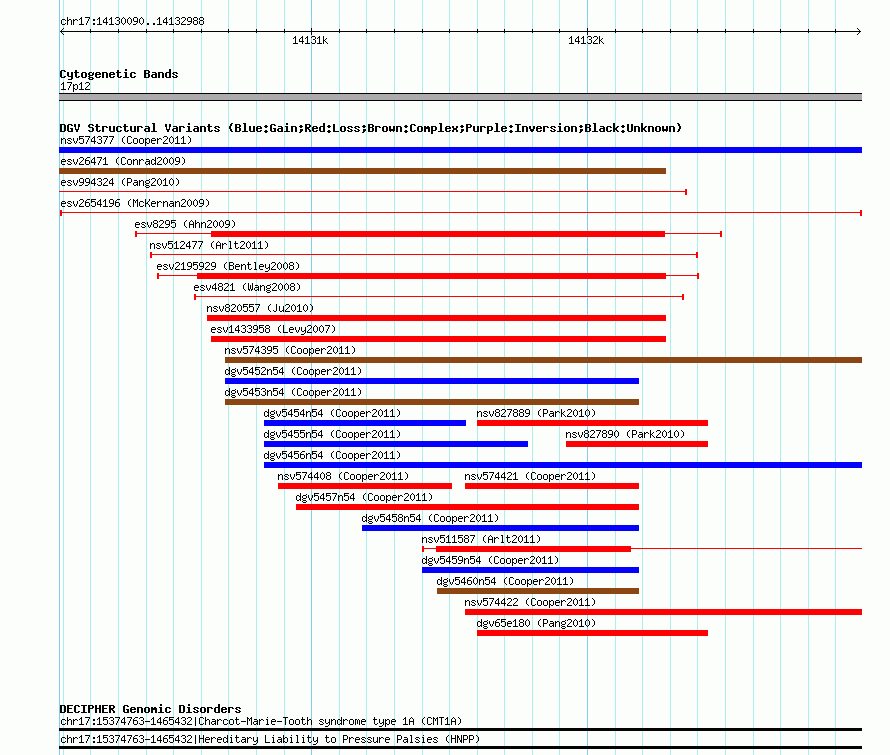Open the Hereditary Liability to Pressure Palsies entry
The image size is (890, 755).
(270, 739)
